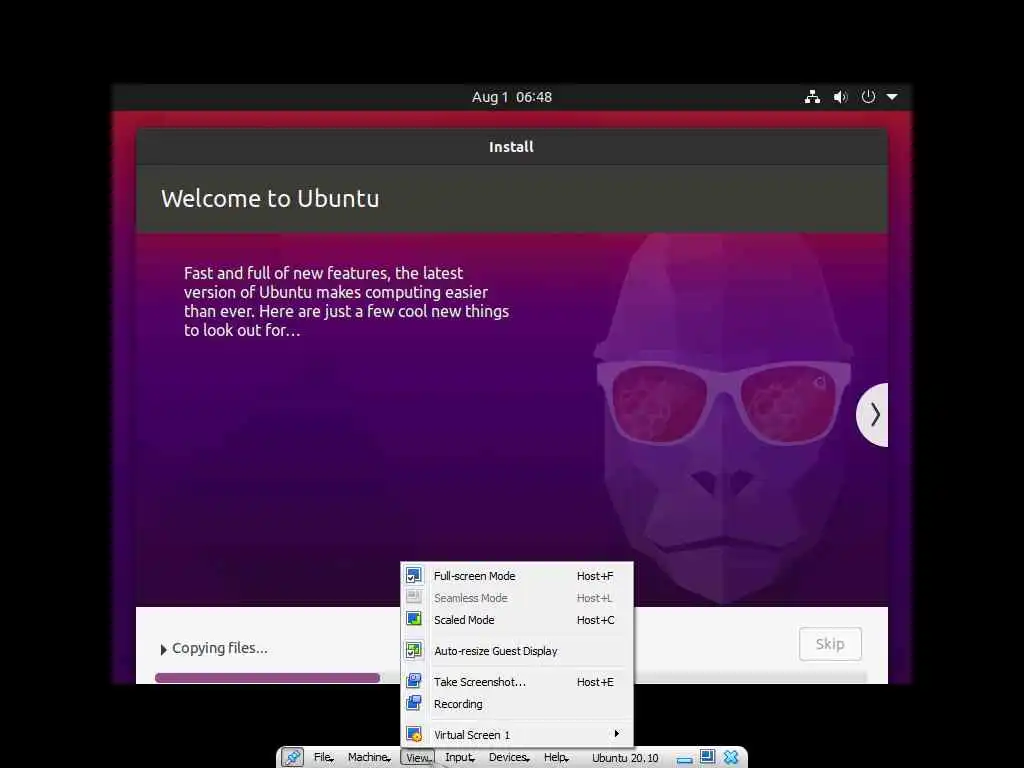Exit full-screen using the mini toolbar restore icon
This screenshot has width=1024, height=768.
point(707,757)
